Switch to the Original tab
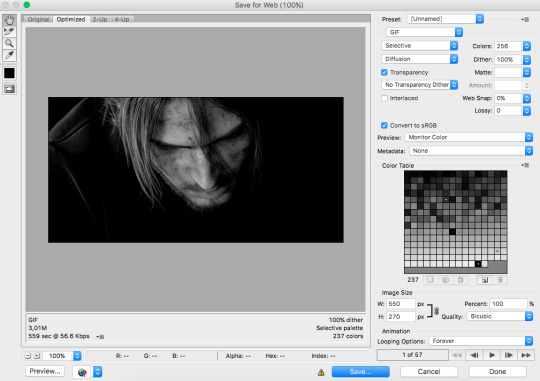Screen dimensions: 540x381 coord(38,19)
